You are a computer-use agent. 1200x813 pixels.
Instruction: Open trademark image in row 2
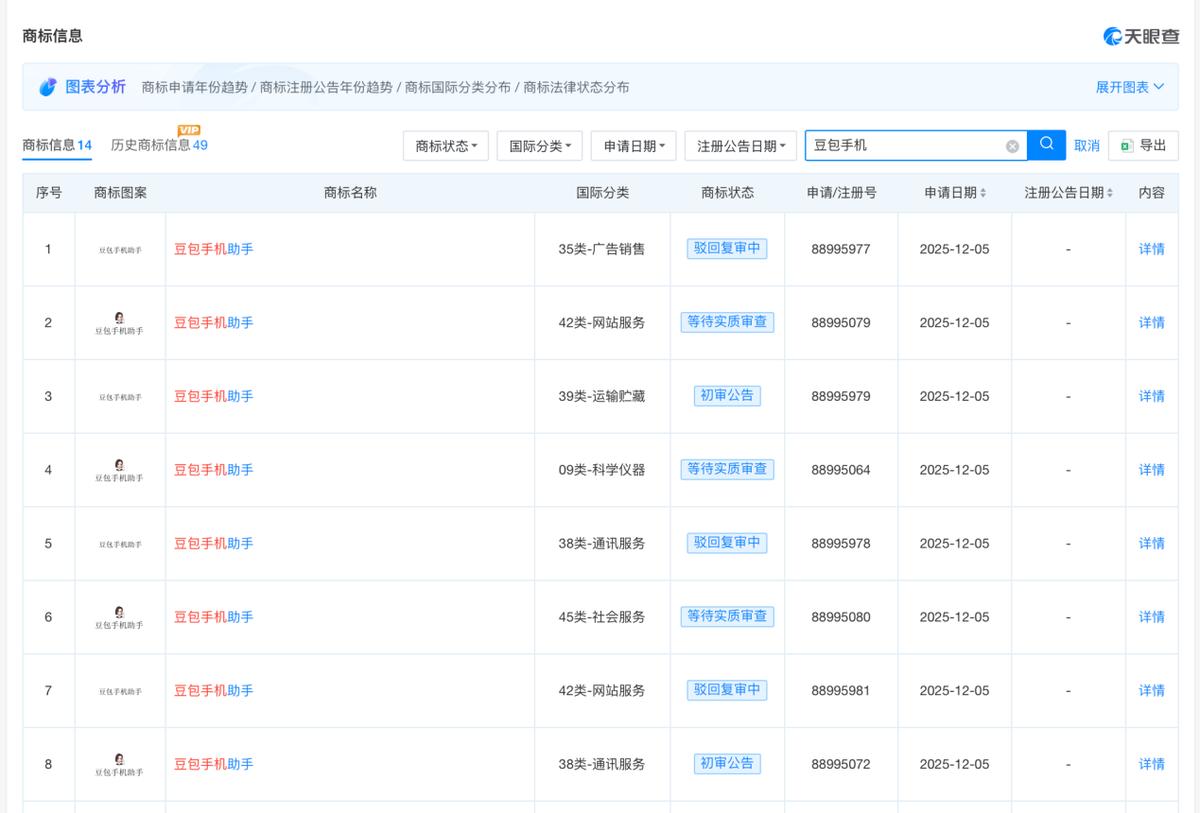point(120,323)
